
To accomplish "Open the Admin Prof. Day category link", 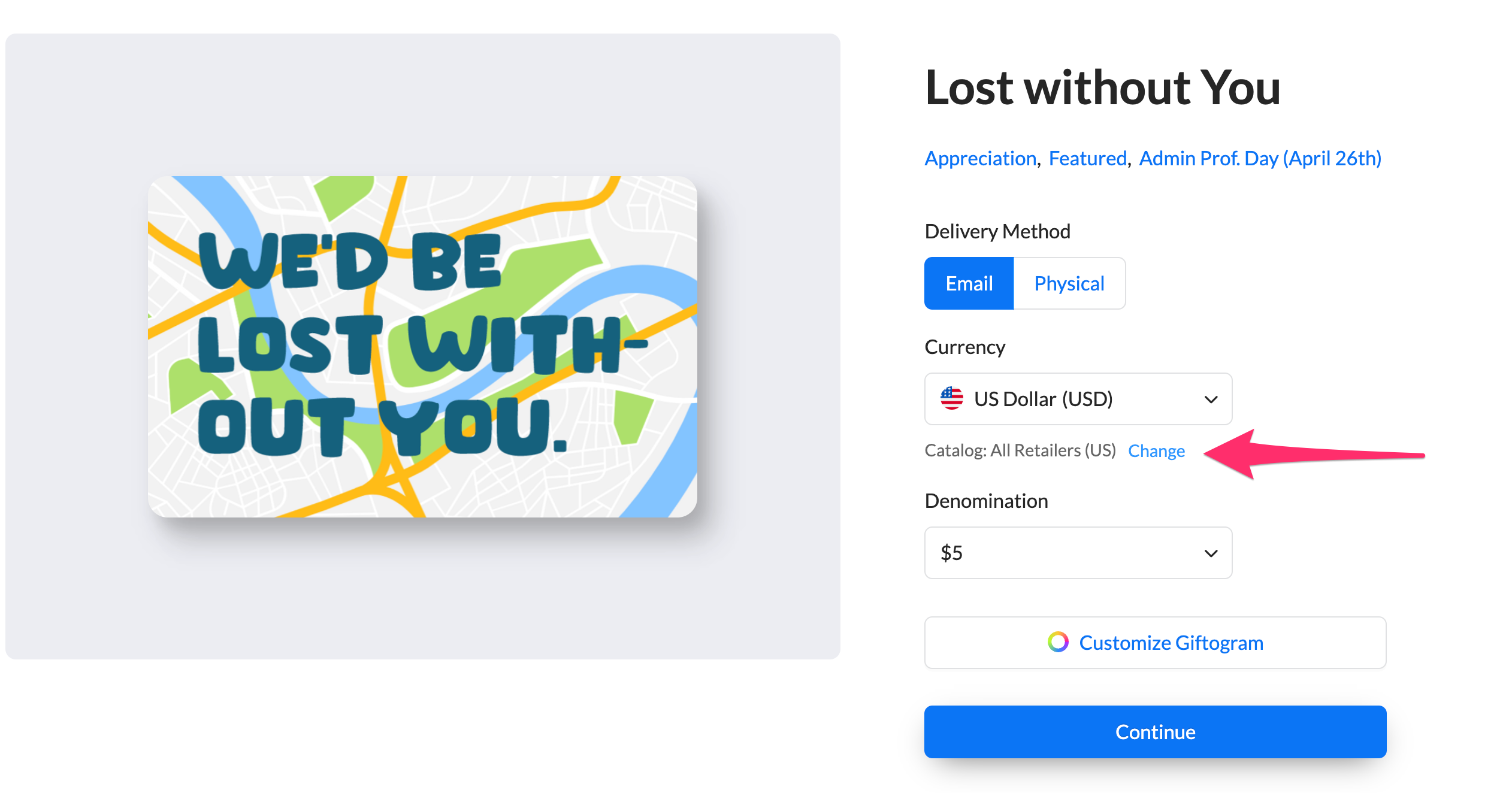I will [x=1260, y=158].
